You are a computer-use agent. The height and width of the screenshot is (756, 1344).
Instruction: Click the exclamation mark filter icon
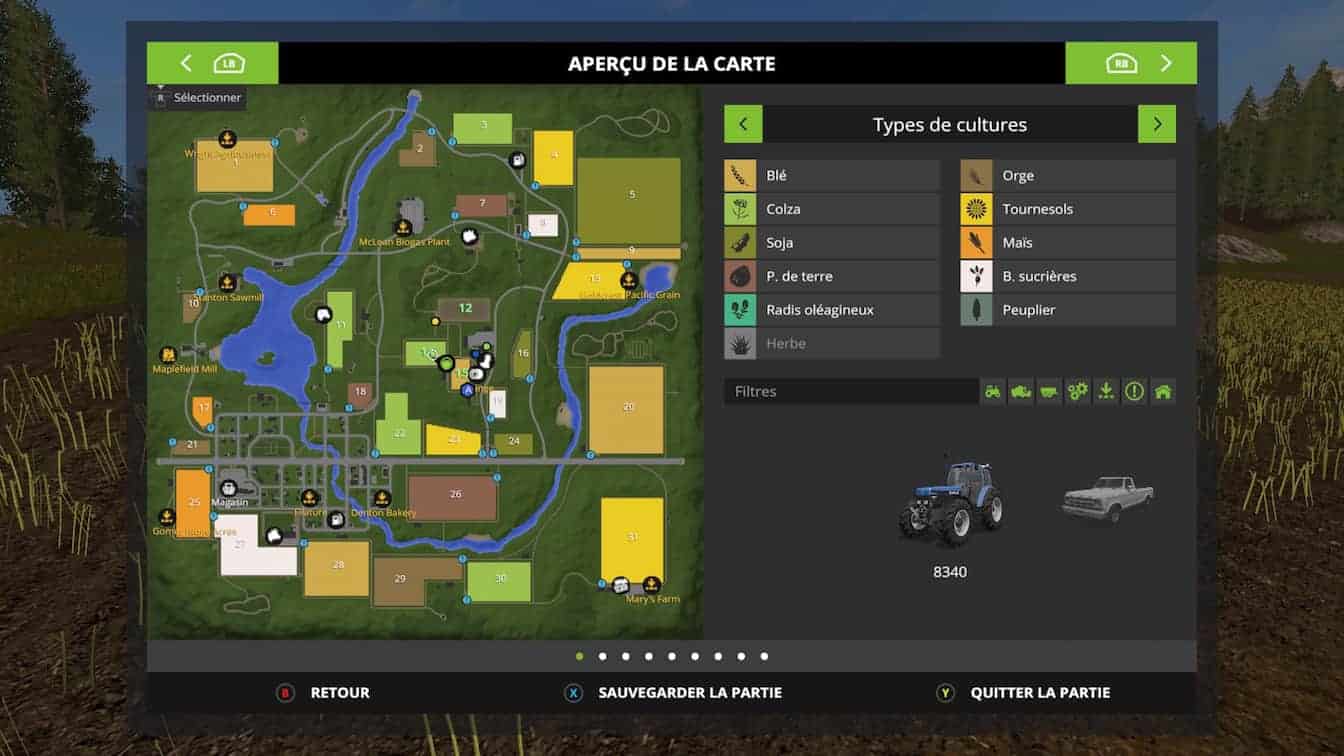[1134, 392]
